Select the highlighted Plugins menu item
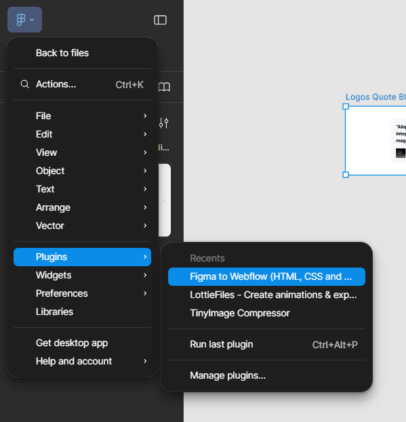406x422 pixels. [x=82, y=257]
